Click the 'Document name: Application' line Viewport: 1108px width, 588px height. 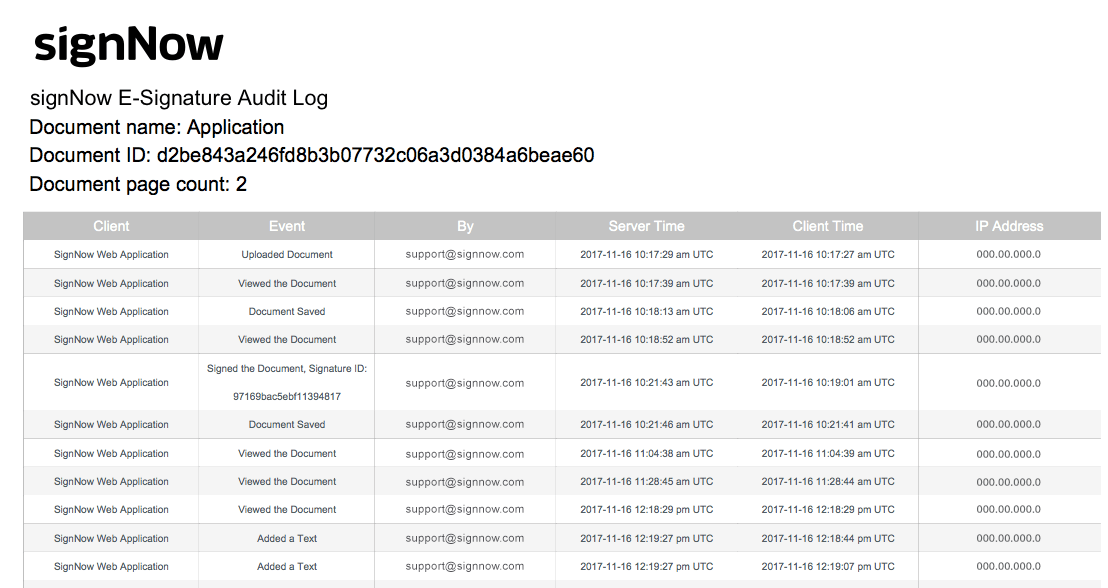(x=157, y=127)
